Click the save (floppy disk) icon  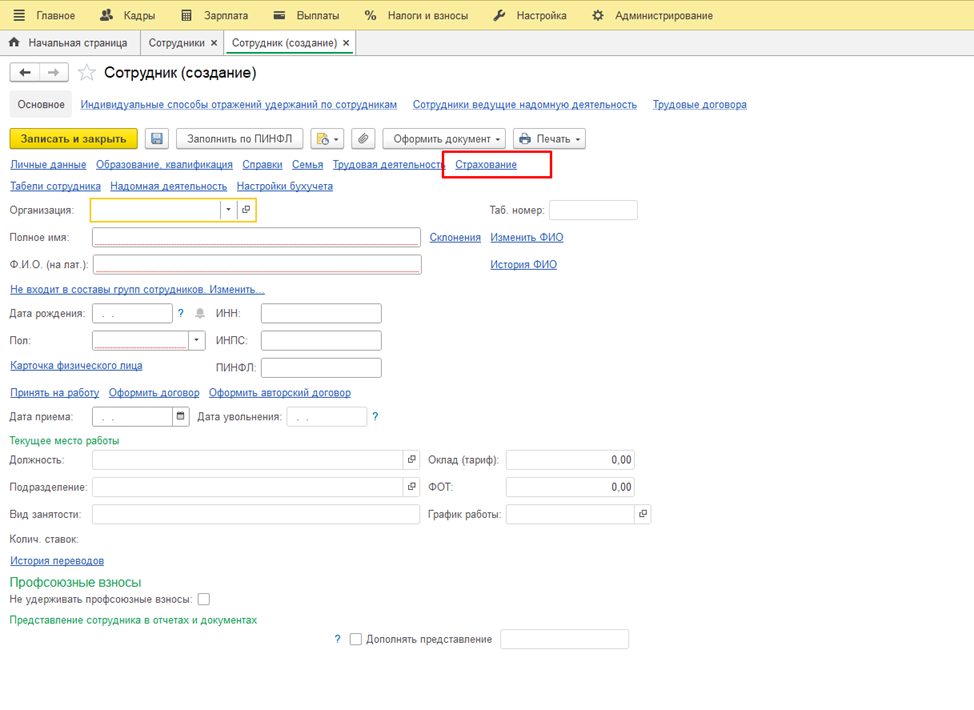[156, 139]
